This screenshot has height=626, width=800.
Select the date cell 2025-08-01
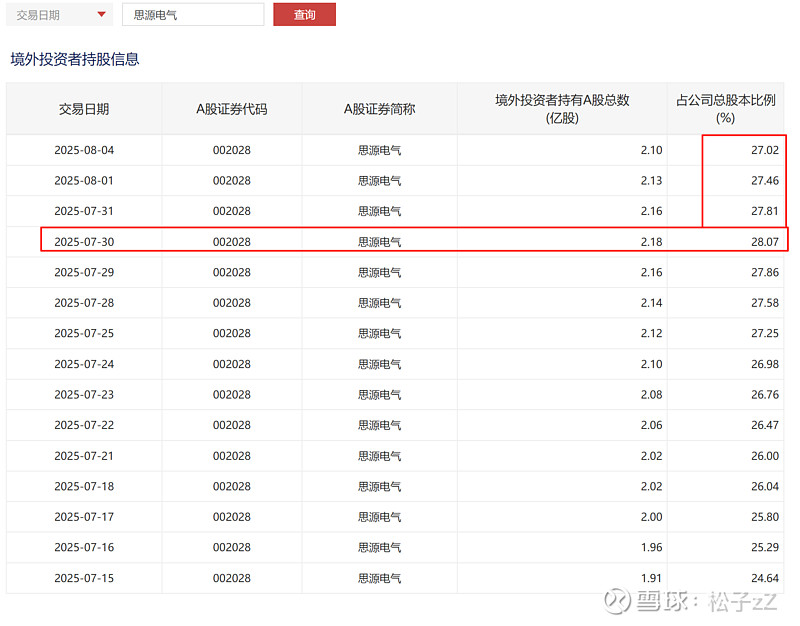[84, 181]
